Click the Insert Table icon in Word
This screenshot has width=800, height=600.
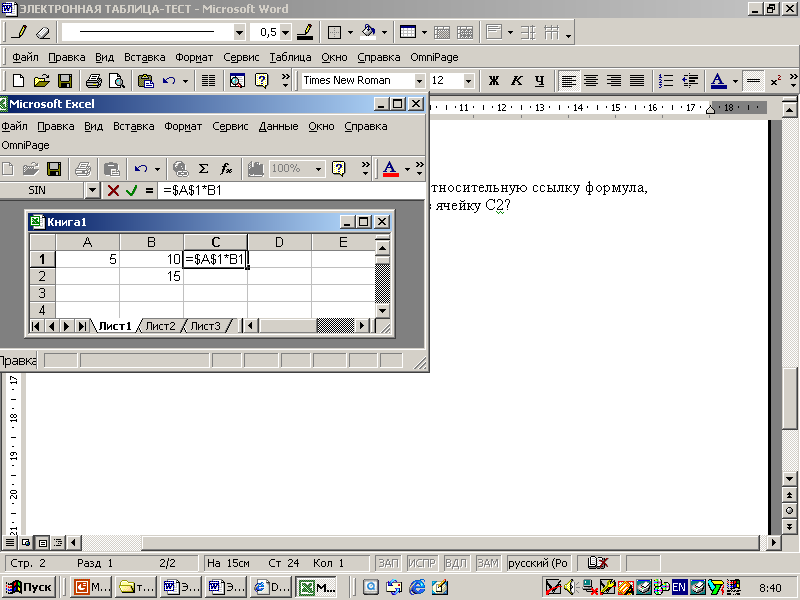coord(408,32)
